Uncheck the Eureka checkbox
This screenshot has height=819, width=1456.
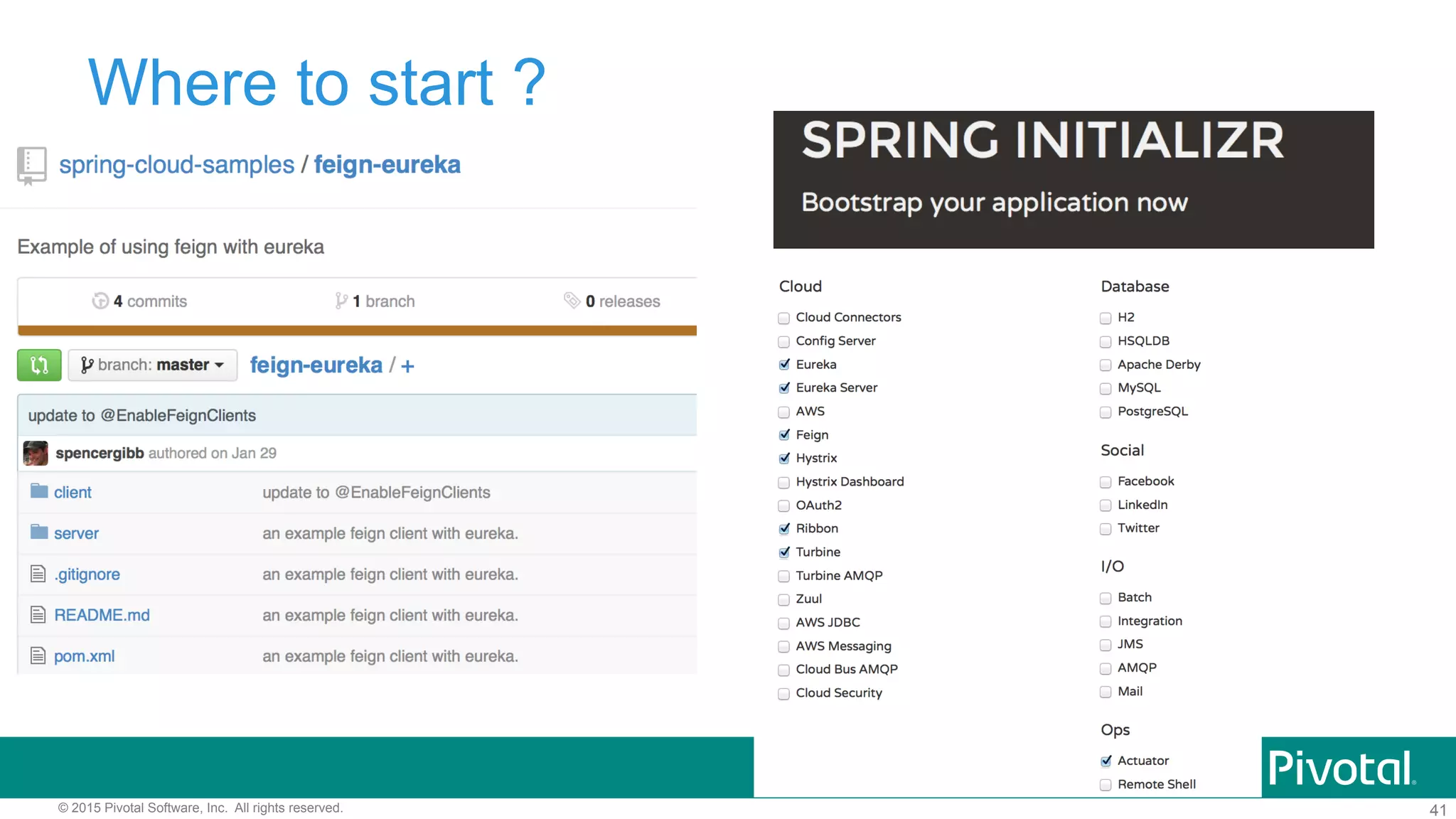[783, 365]
